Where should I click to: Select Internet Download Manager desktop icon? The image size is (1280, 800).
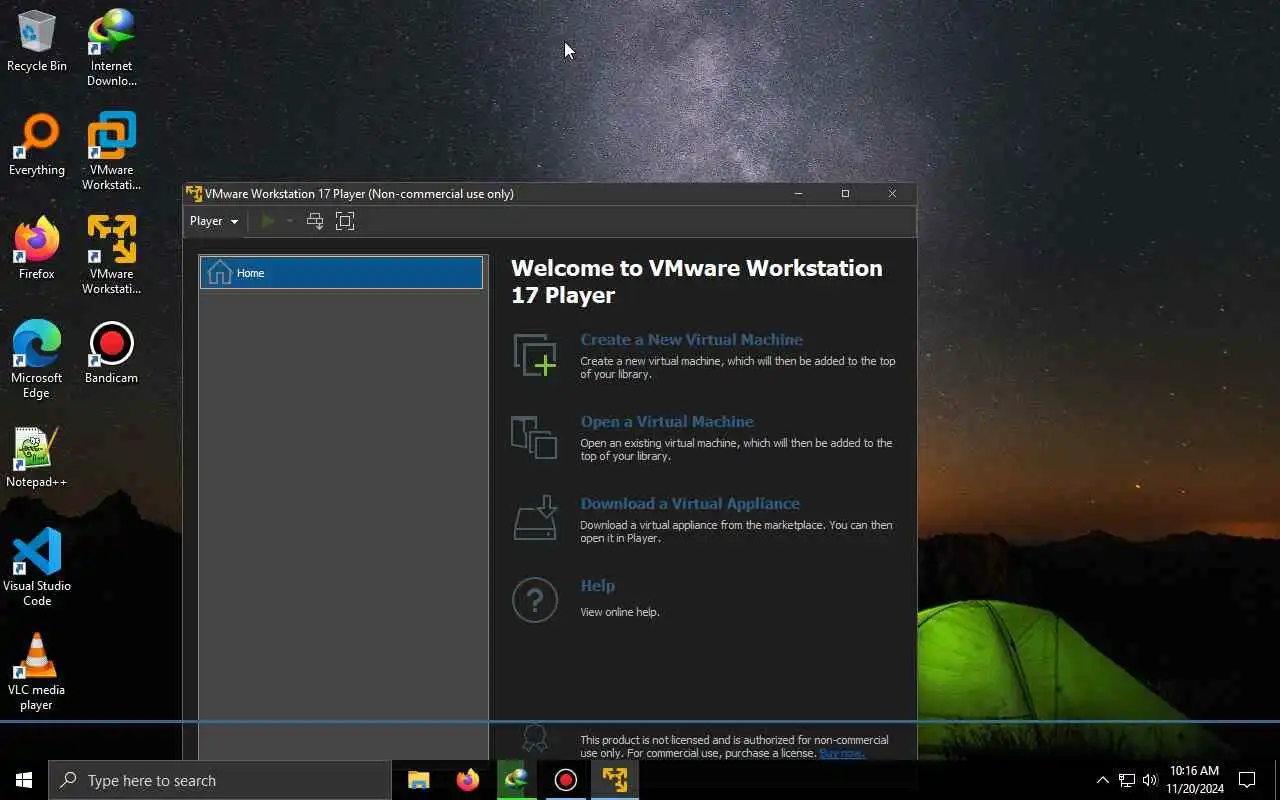pyautogui.click(x=111, y=48)
